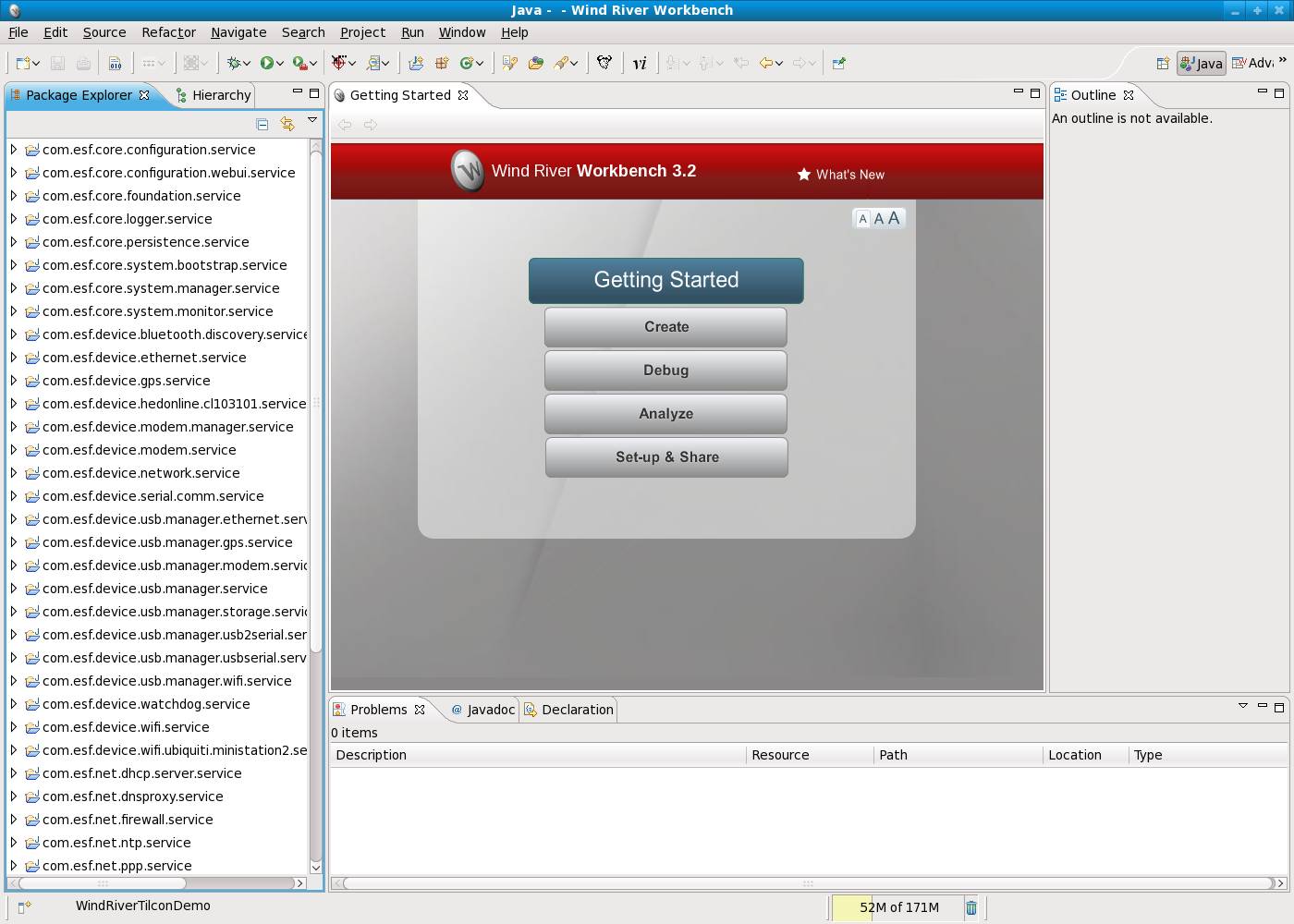The height and width of the screenshot is (924, 1294).
Task: Click the binary 010 file toolbar icon
Action: (x=115, y=63)
